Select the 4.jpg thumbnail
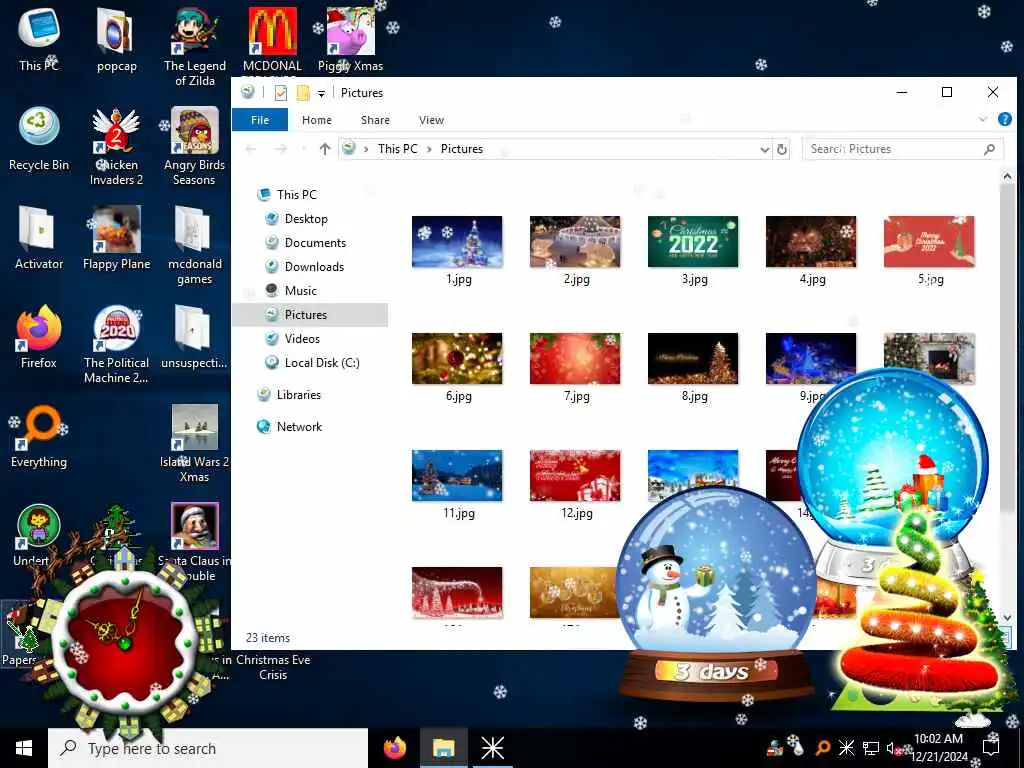1024x768 pixels. (811, 242)
